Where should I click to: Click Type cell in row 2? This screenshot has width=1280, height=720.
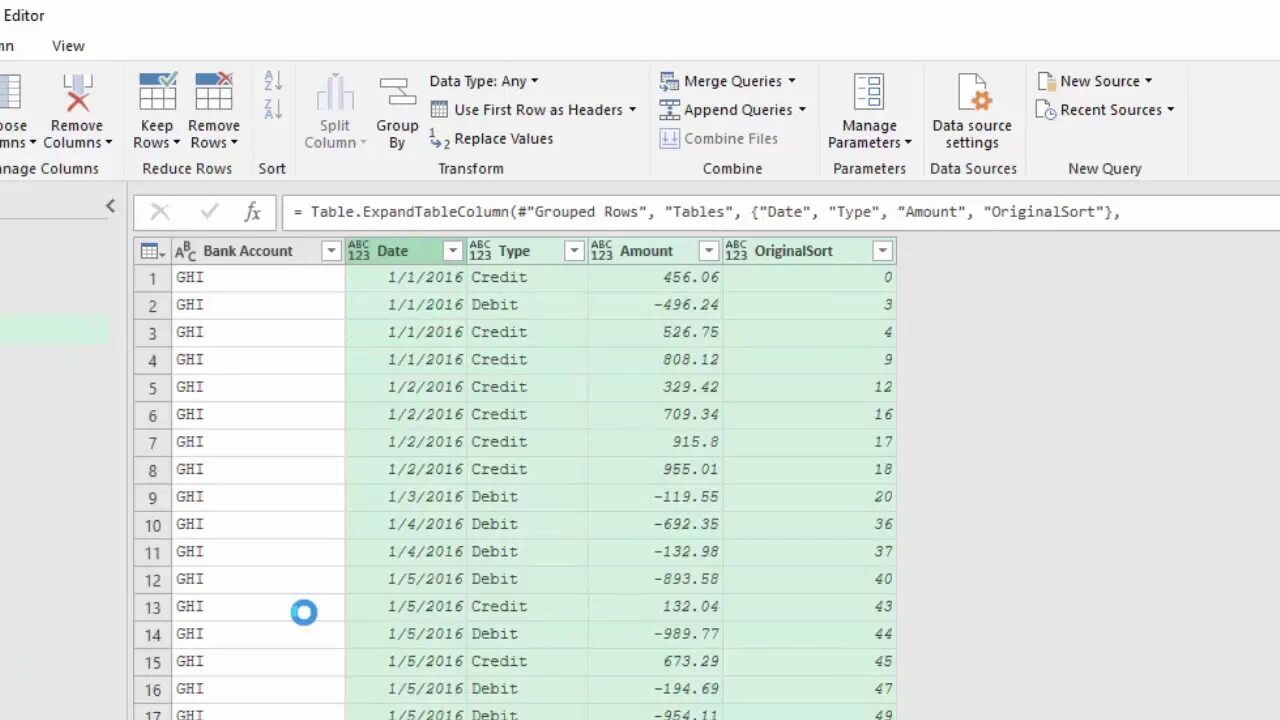(x=528, y=305)
